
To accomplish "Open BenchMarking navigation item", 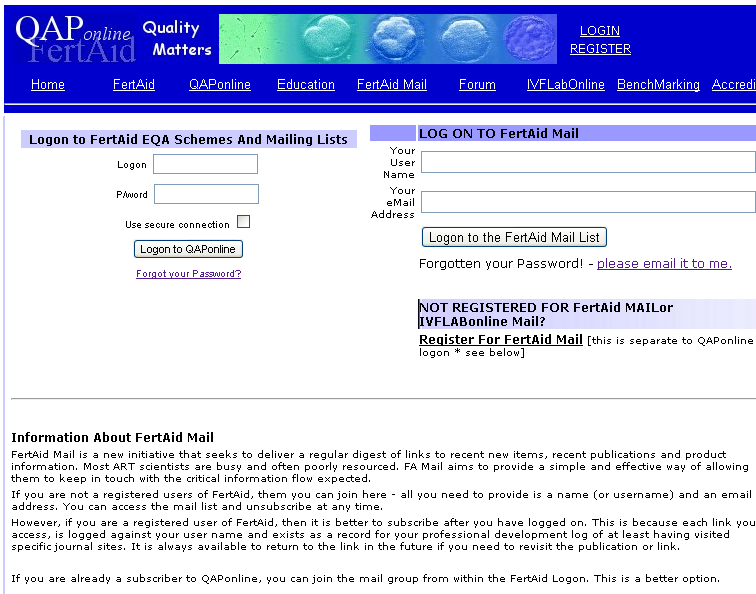I will click(658, 84).
